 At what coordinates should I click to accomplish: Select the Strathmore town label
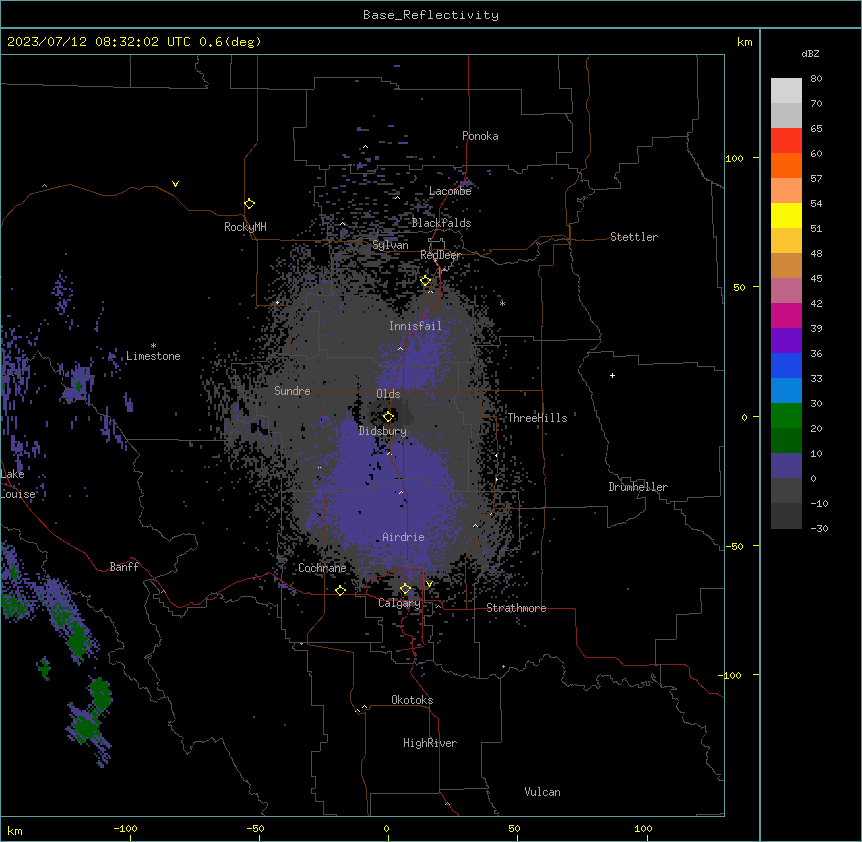516,608
